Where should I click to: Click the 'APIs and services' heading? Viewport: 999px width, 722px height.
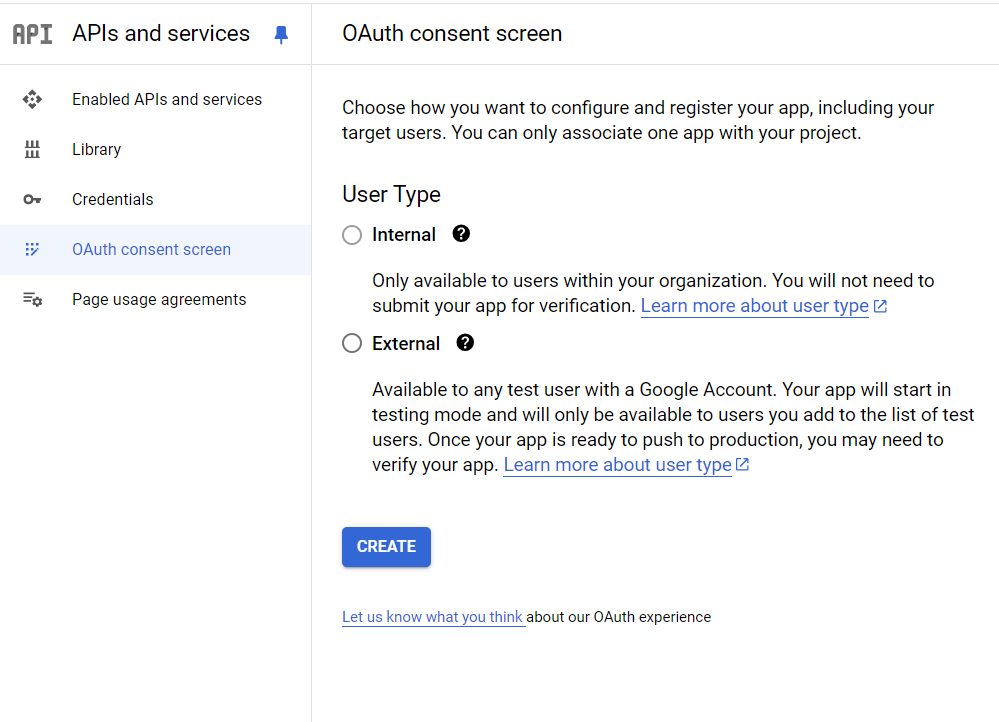tap(161, 33)
